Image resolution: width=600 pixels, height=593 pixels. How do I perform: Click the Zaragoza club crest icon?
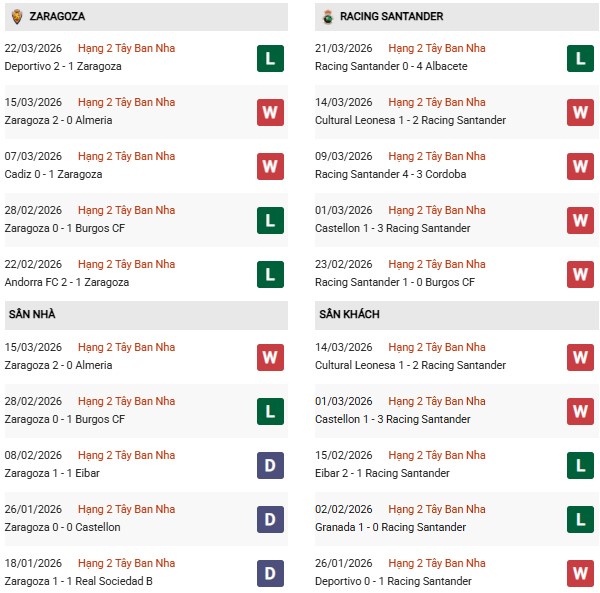[x=18, y=17]
